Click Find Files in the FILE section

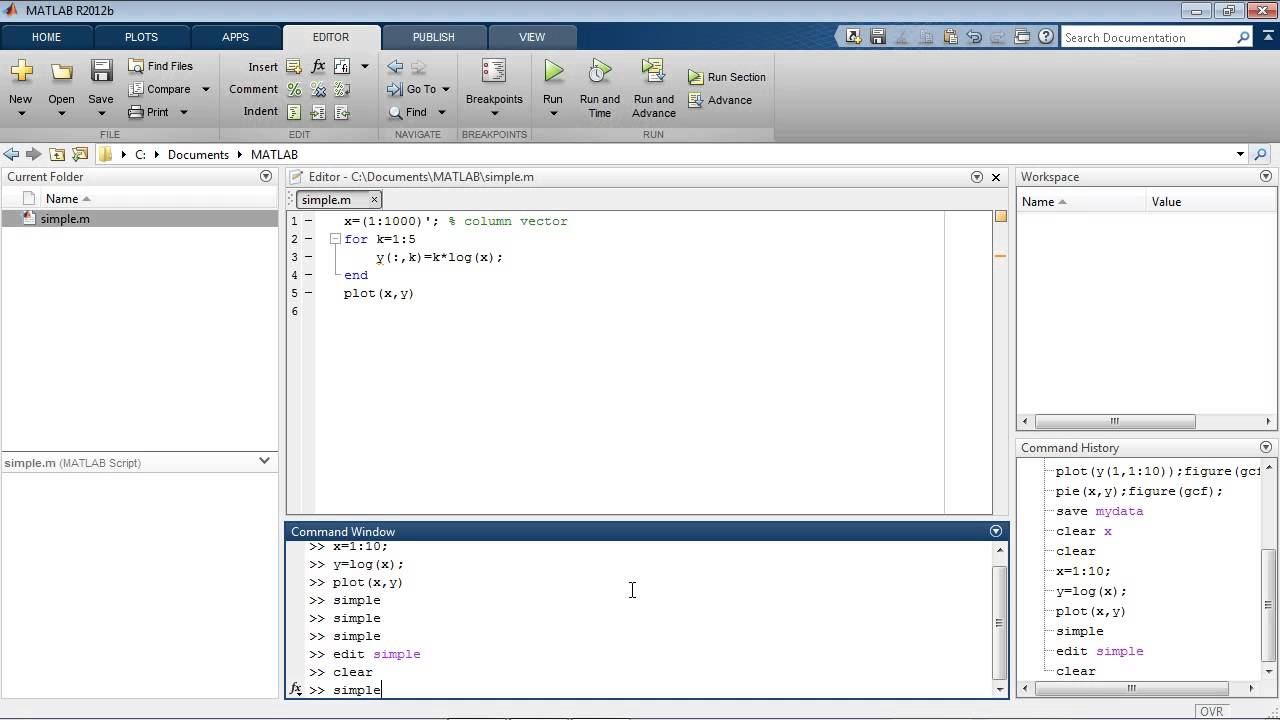[160, 66]
